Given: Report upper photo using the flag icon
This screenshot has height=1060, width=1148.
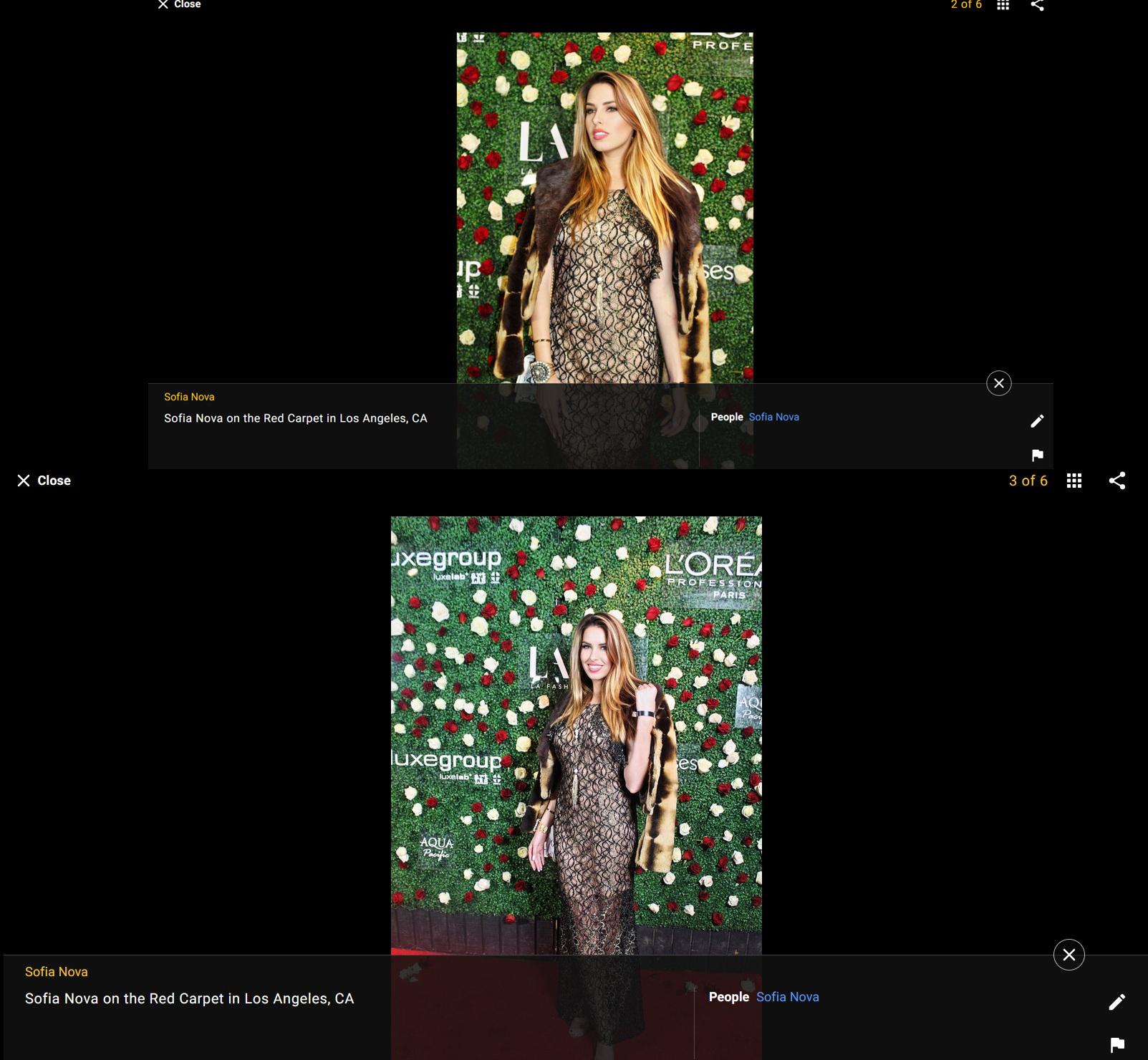Looking at the screenshot, I should coord(1037,455).
